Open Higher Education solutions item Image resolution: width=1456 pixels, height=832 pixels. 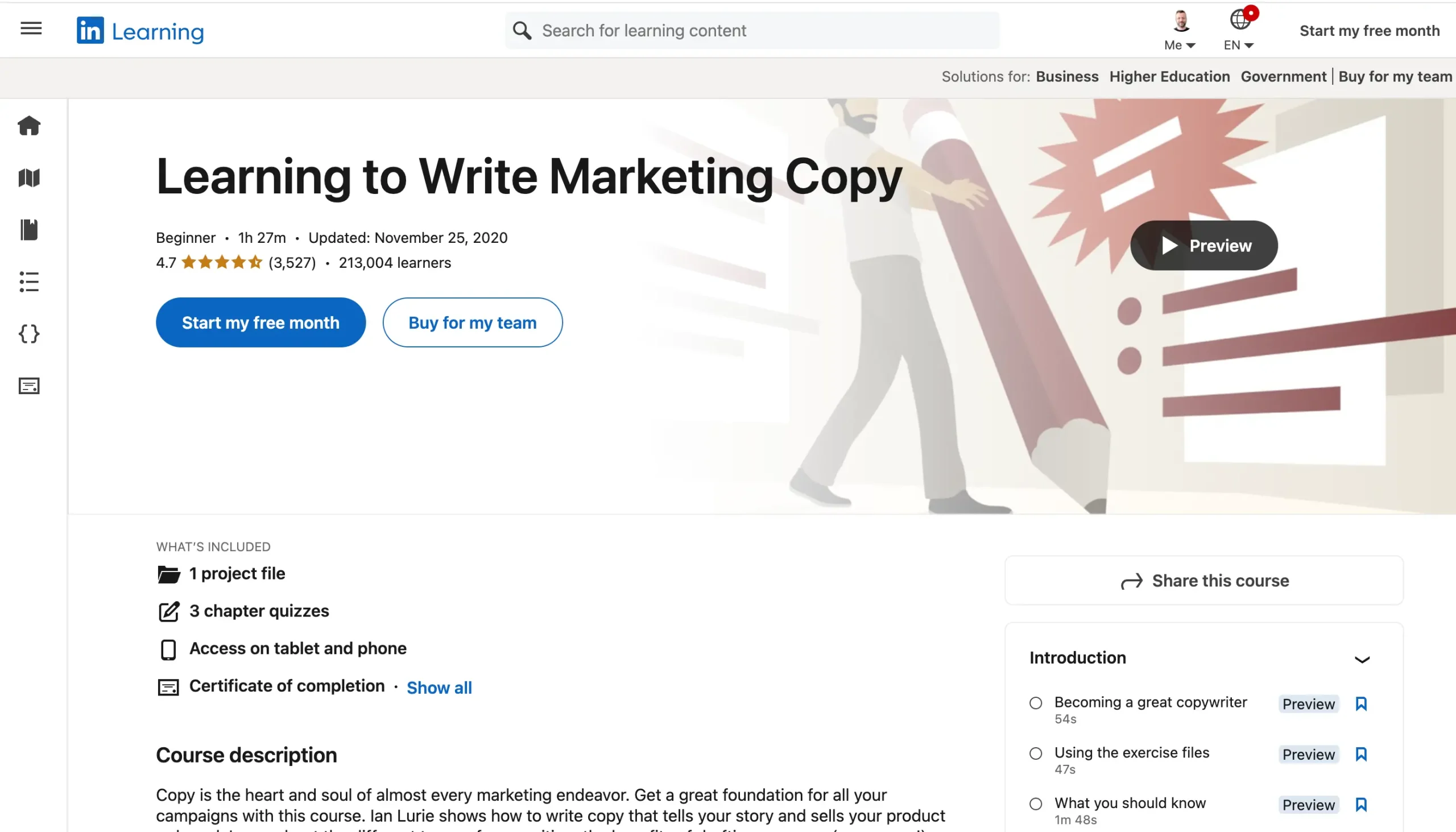pos(1169,77)
